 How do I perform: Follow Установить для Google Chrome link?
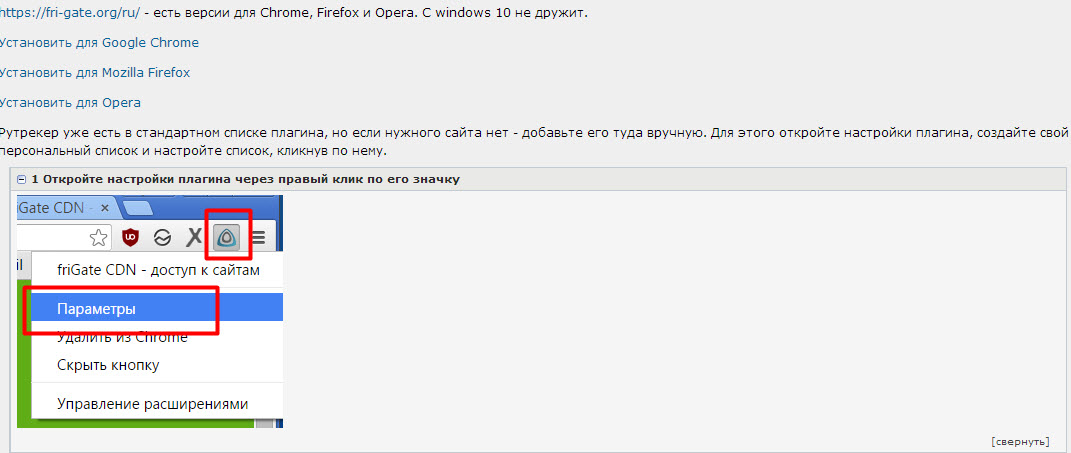(99, 42)
